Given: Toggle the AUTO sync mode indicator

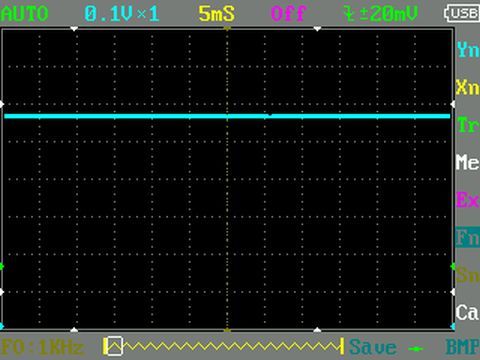Looking at the screenshot, I should [x=25, y=14].
